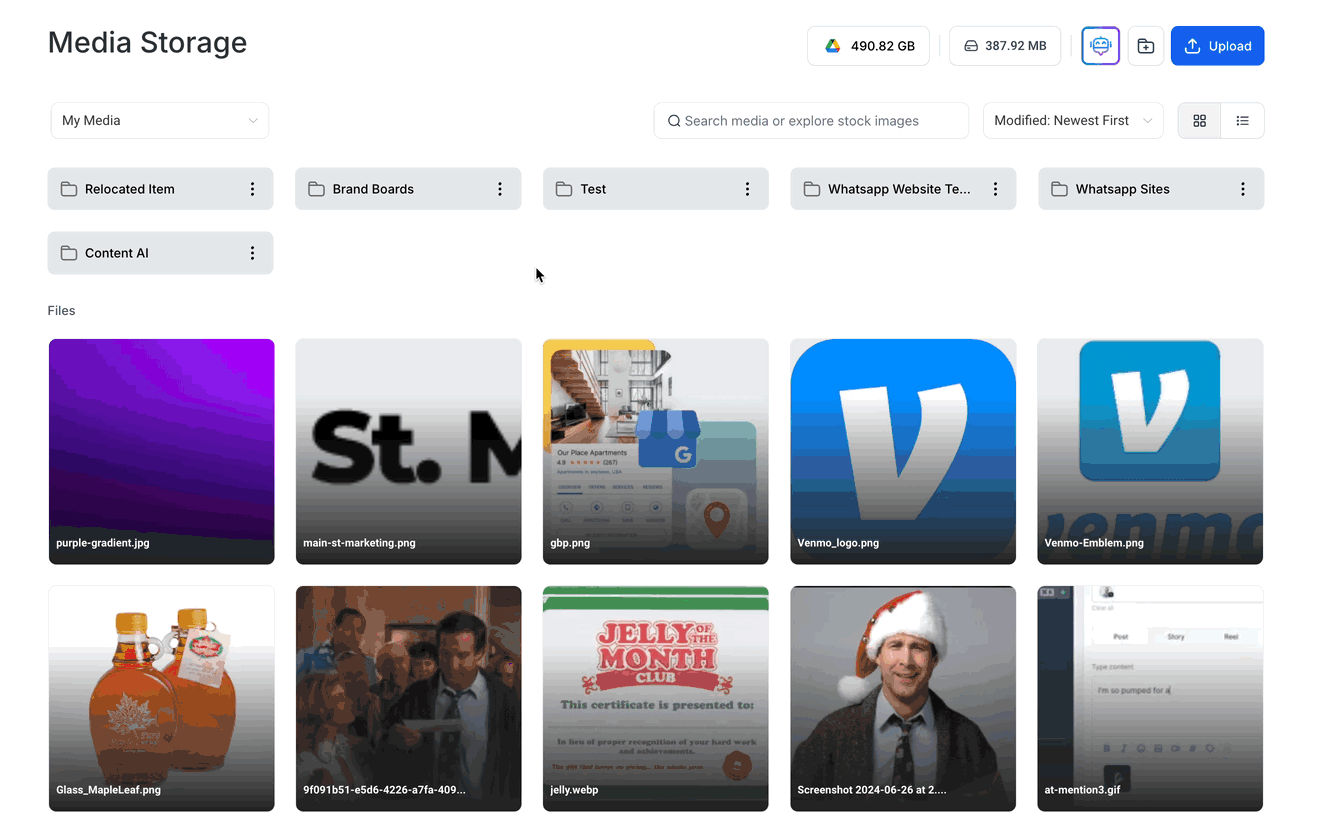Open the AI assistant robot icon

coord(1100,46)
